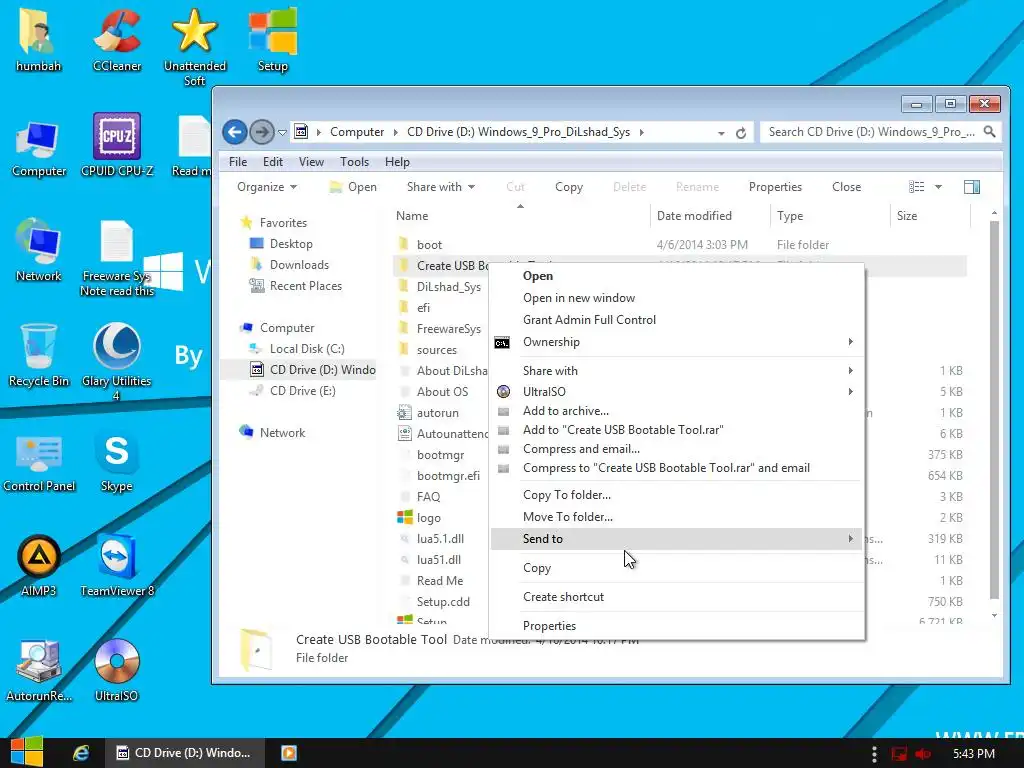This screenshot has height=768, width=1024.
Task: Select the Recycle Bin icon
Action: (x=39, y=356)
